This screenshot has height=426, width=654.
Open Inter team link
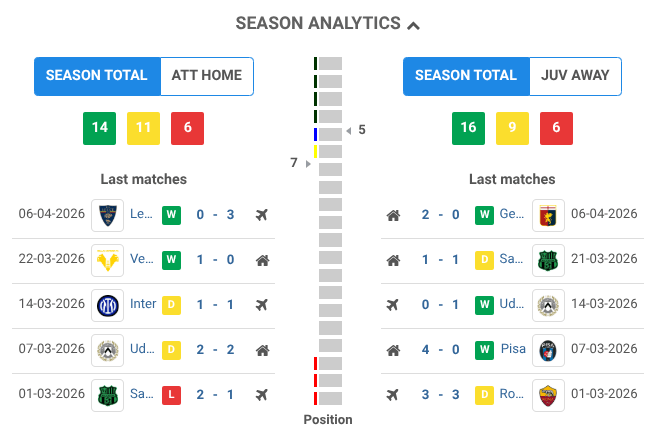[143, 305]
